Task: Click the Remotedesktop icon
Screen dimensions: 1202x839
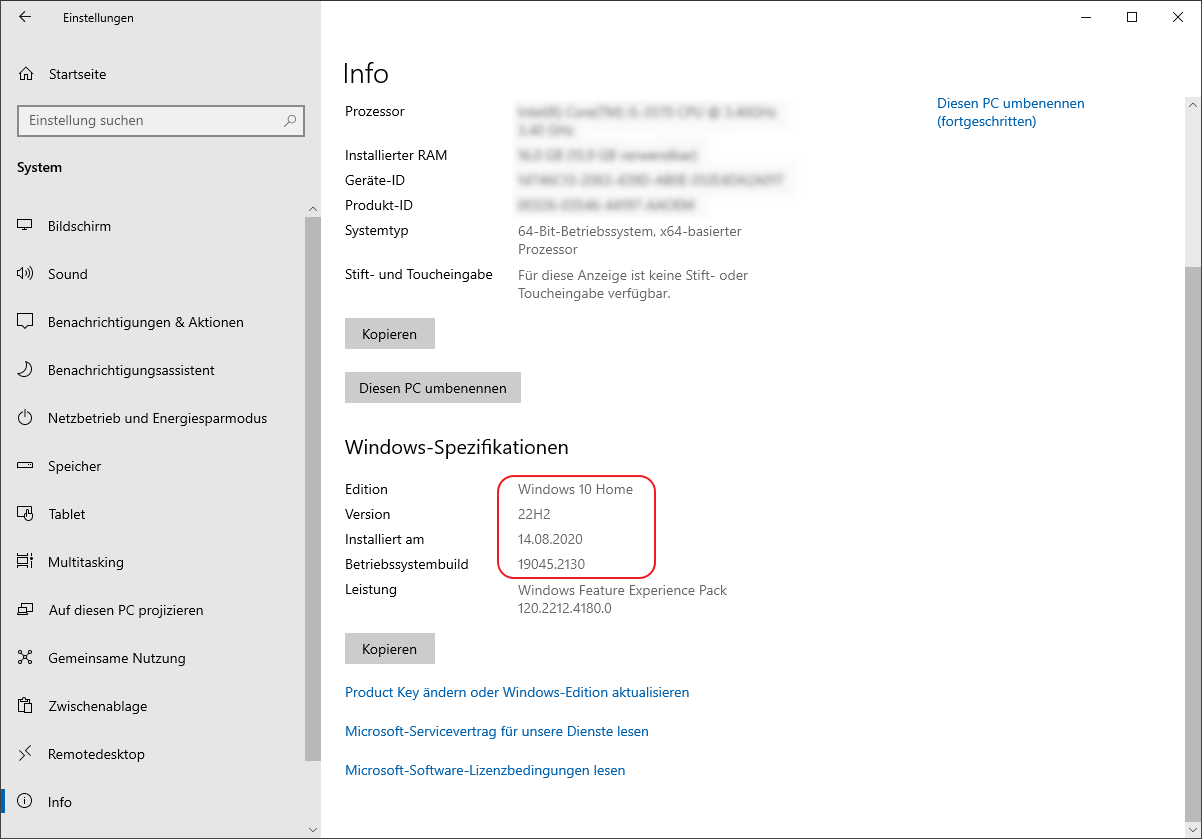Action: [26, 754]
